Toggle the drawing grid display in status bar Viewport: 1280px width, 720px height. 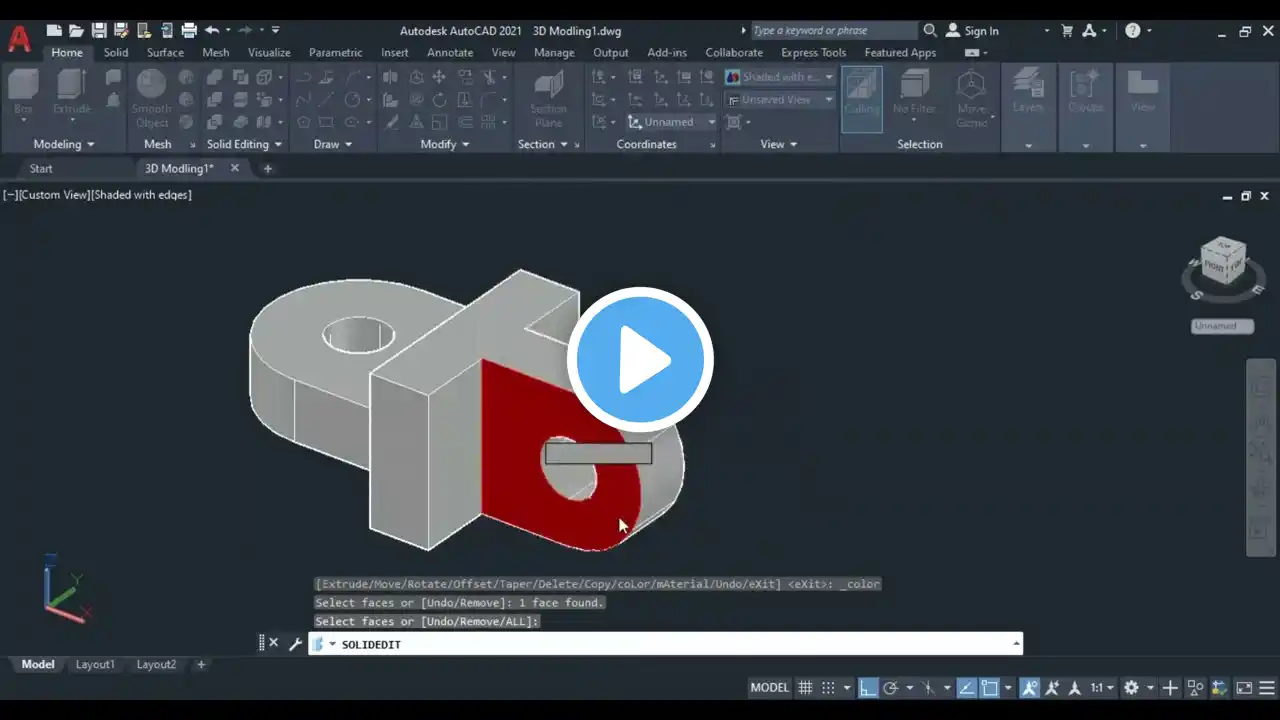tap(805, 688)
